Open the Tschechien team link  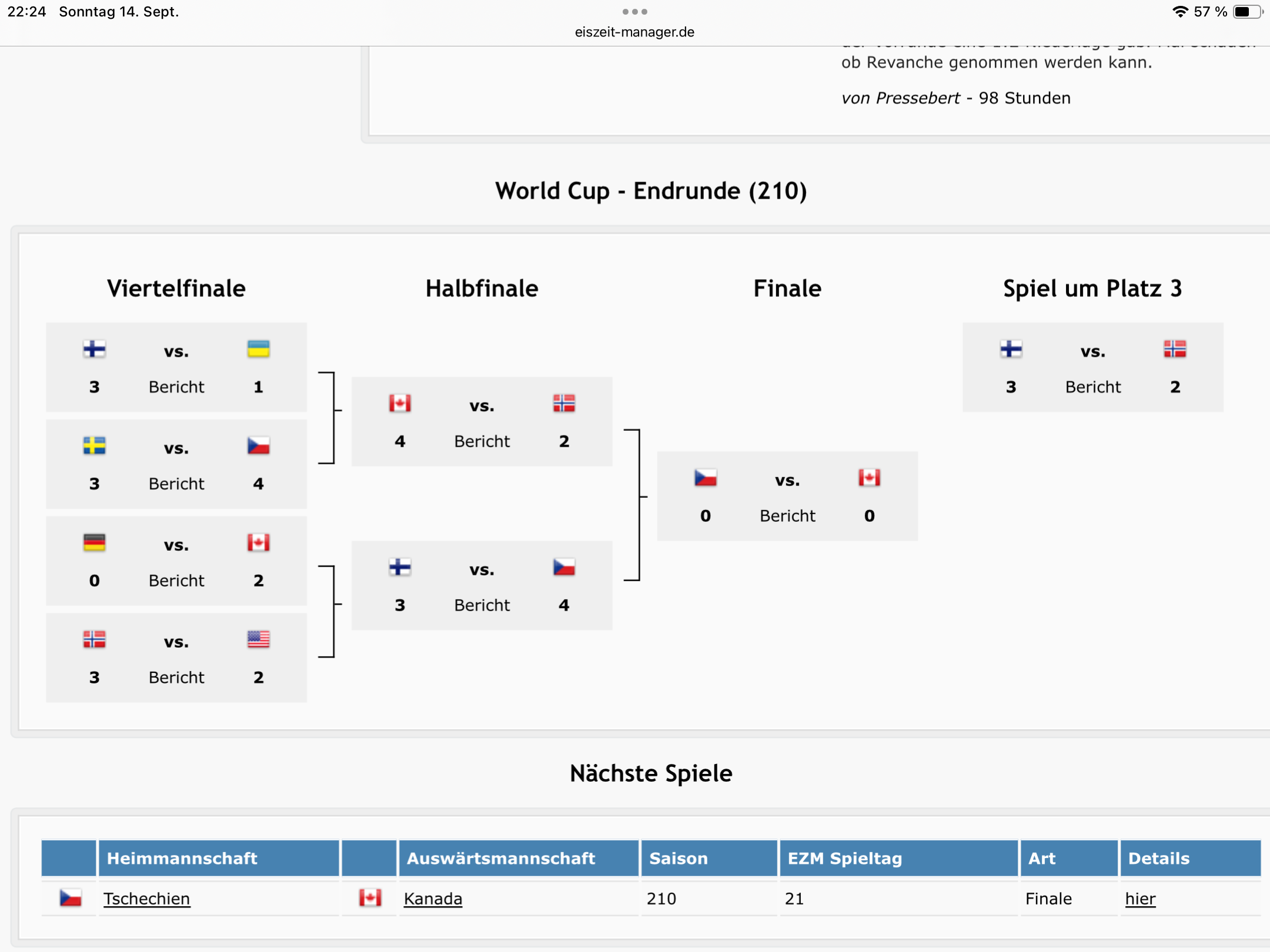click(146, 899)
